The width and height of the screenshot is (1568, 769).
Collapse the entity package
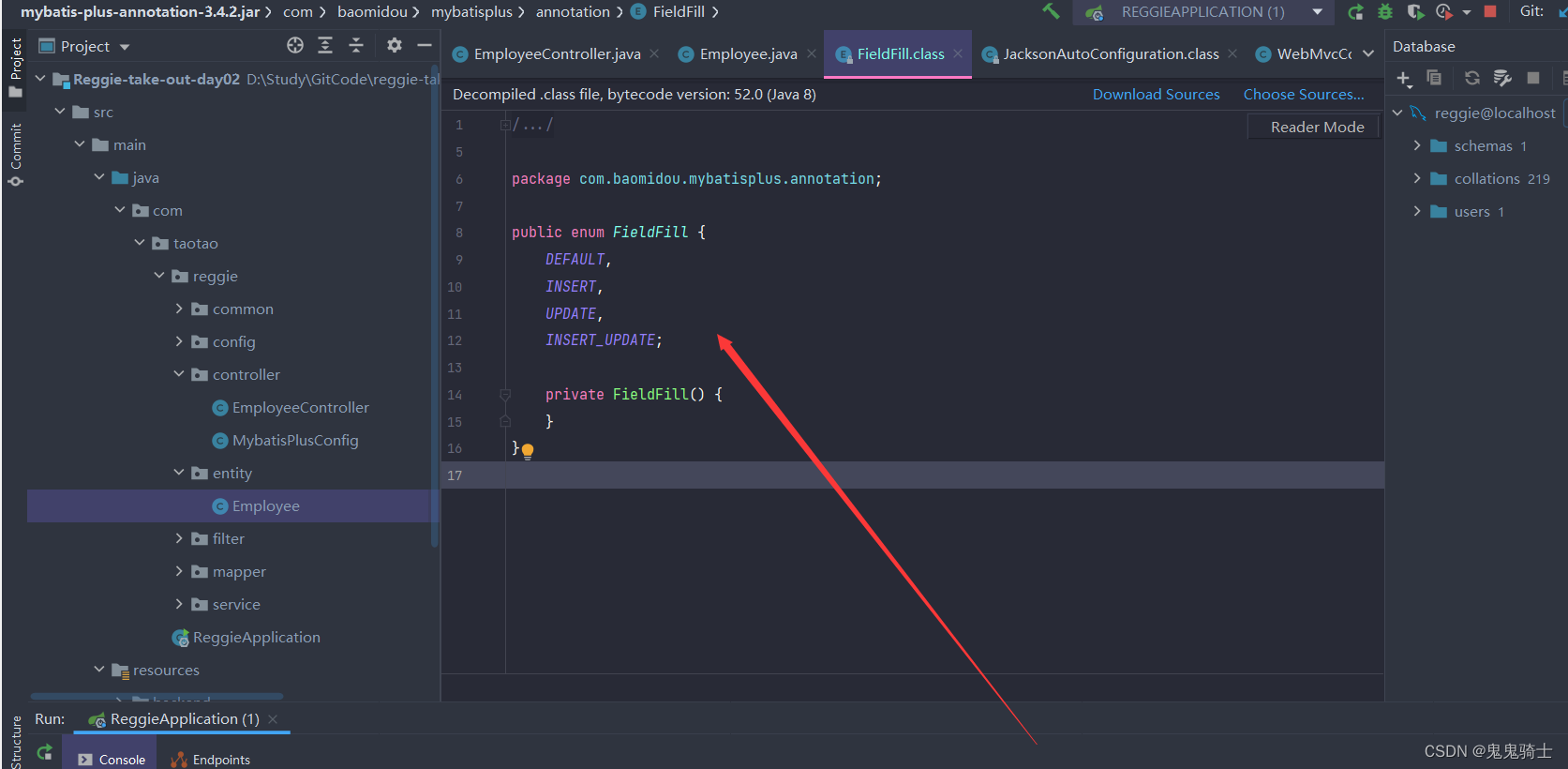point(179,473)
